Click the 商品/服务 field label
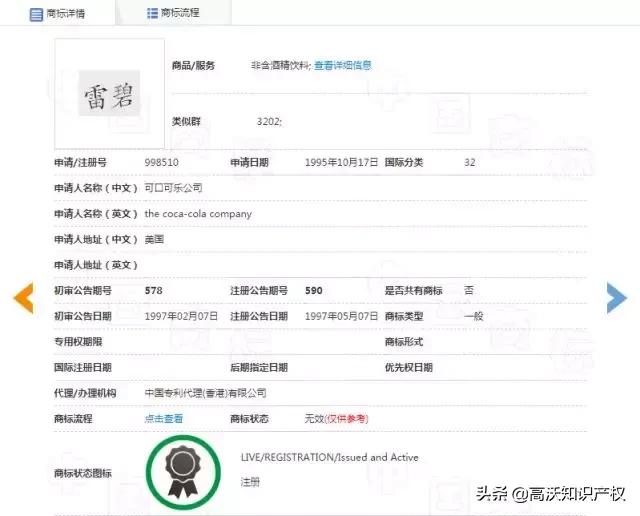Viewport: 640px width, 516px height. pyautogui.click(x=193, y=65)
